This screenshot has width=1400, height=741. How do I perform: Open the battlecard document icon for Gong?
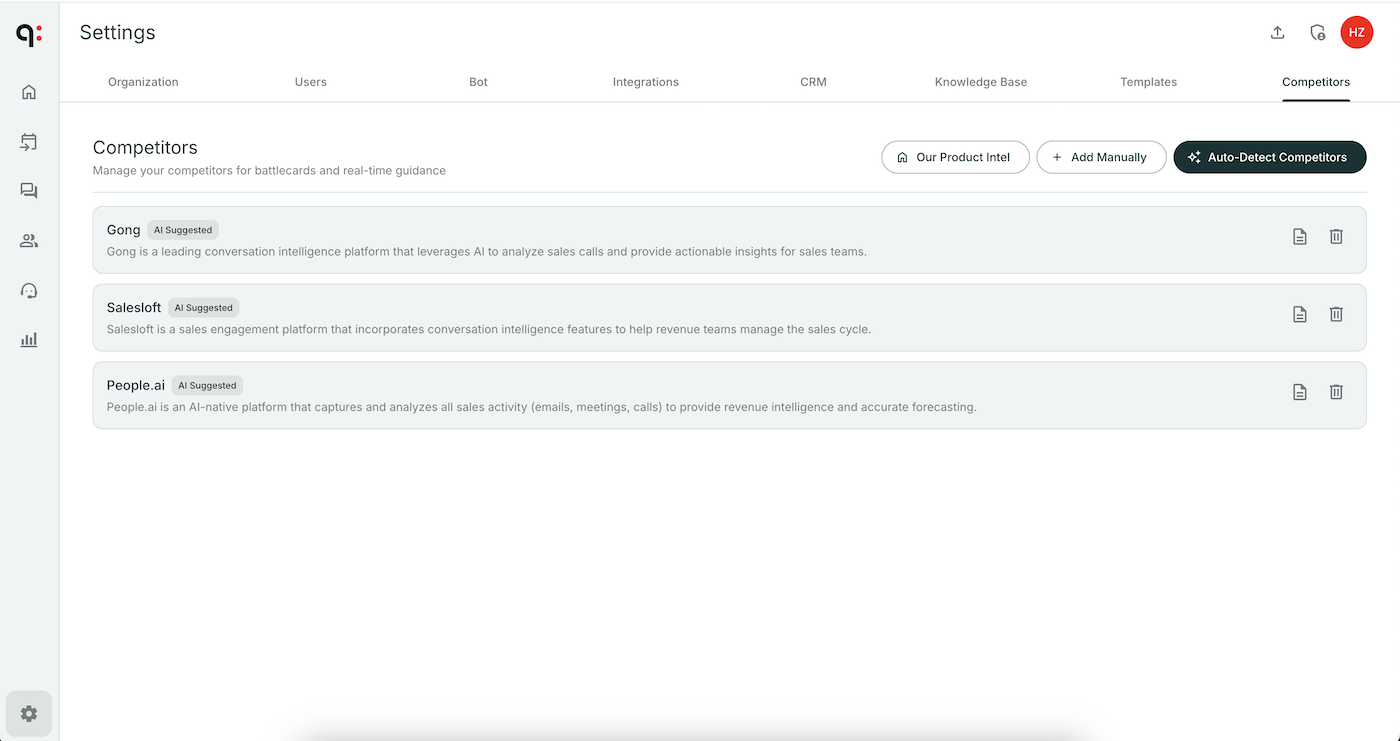[x=1300, y=236]
